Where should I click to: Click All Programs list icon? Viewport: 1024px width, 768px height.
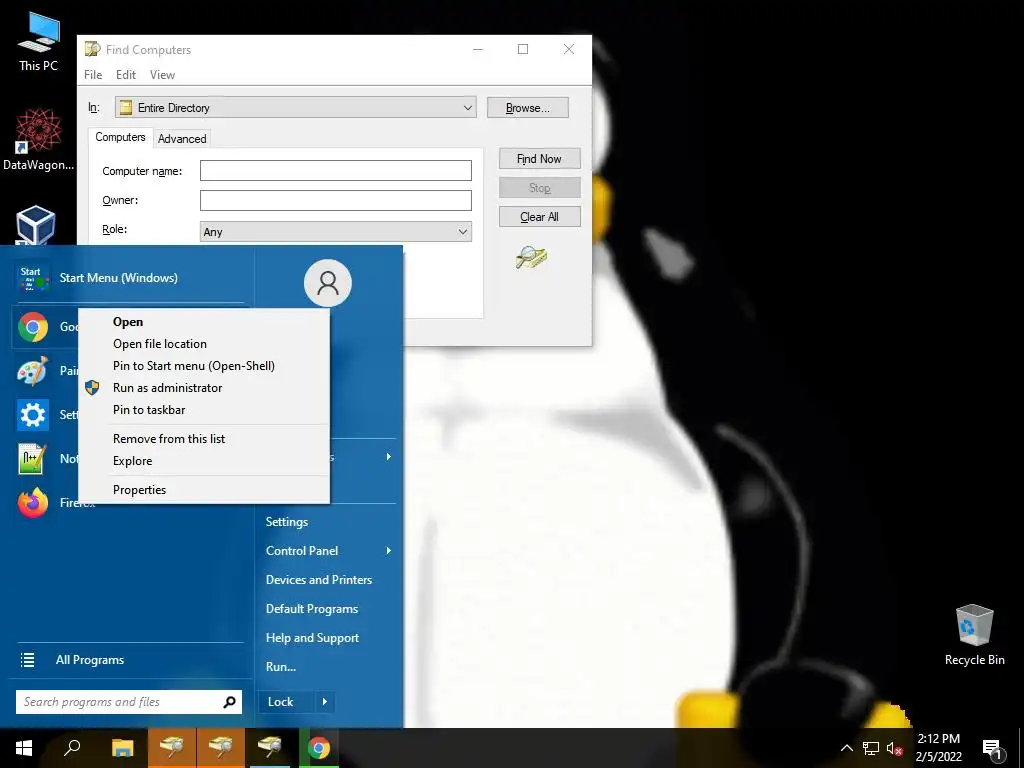[x=27, y=660]
